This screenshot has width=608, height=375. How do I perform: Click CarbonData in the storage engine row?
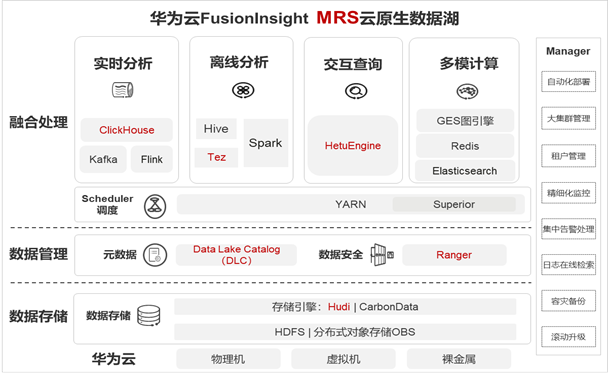click(x=389, y=307)
